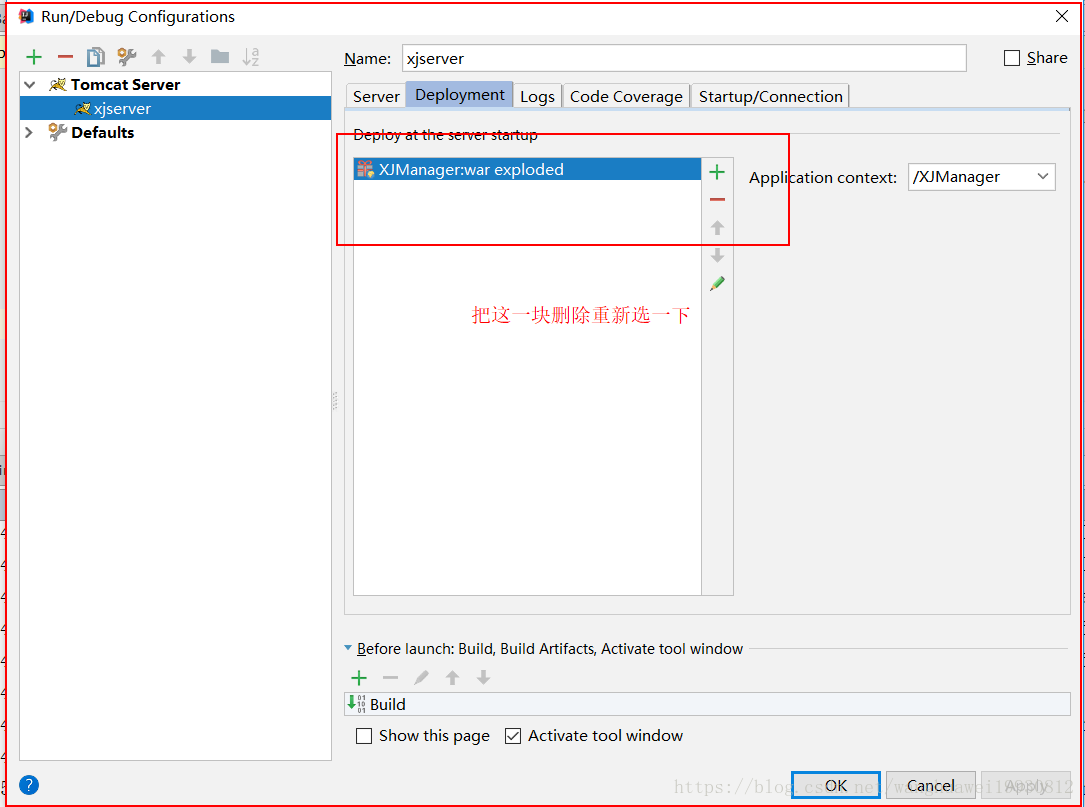The height and width of the screenshot is (807, 1085).
Task: Collapse the Before launch section
Action: [x=348, y=648]
